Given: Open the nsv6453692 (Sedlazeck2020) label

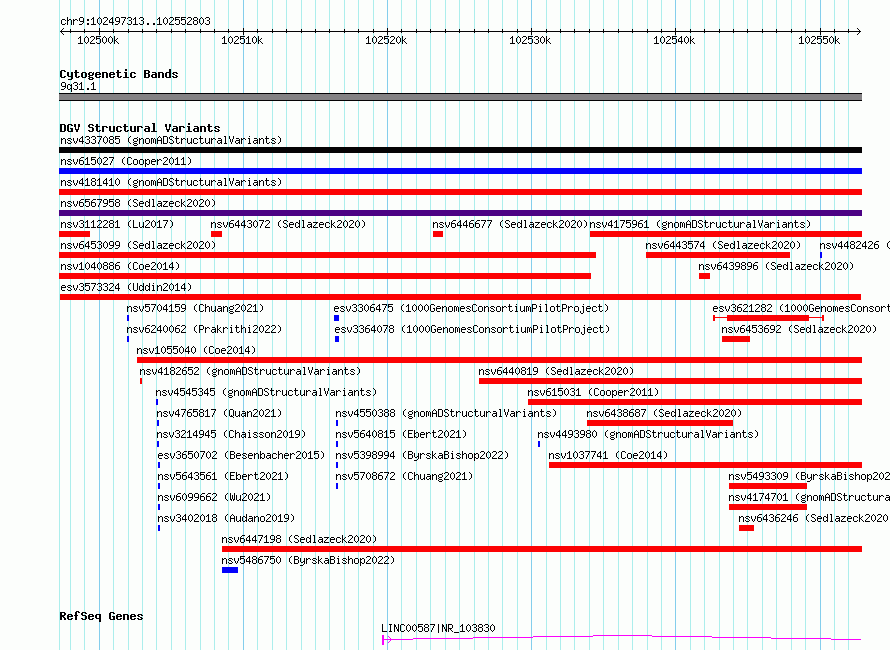Looking at the screenshot, I should click(799, 329).
